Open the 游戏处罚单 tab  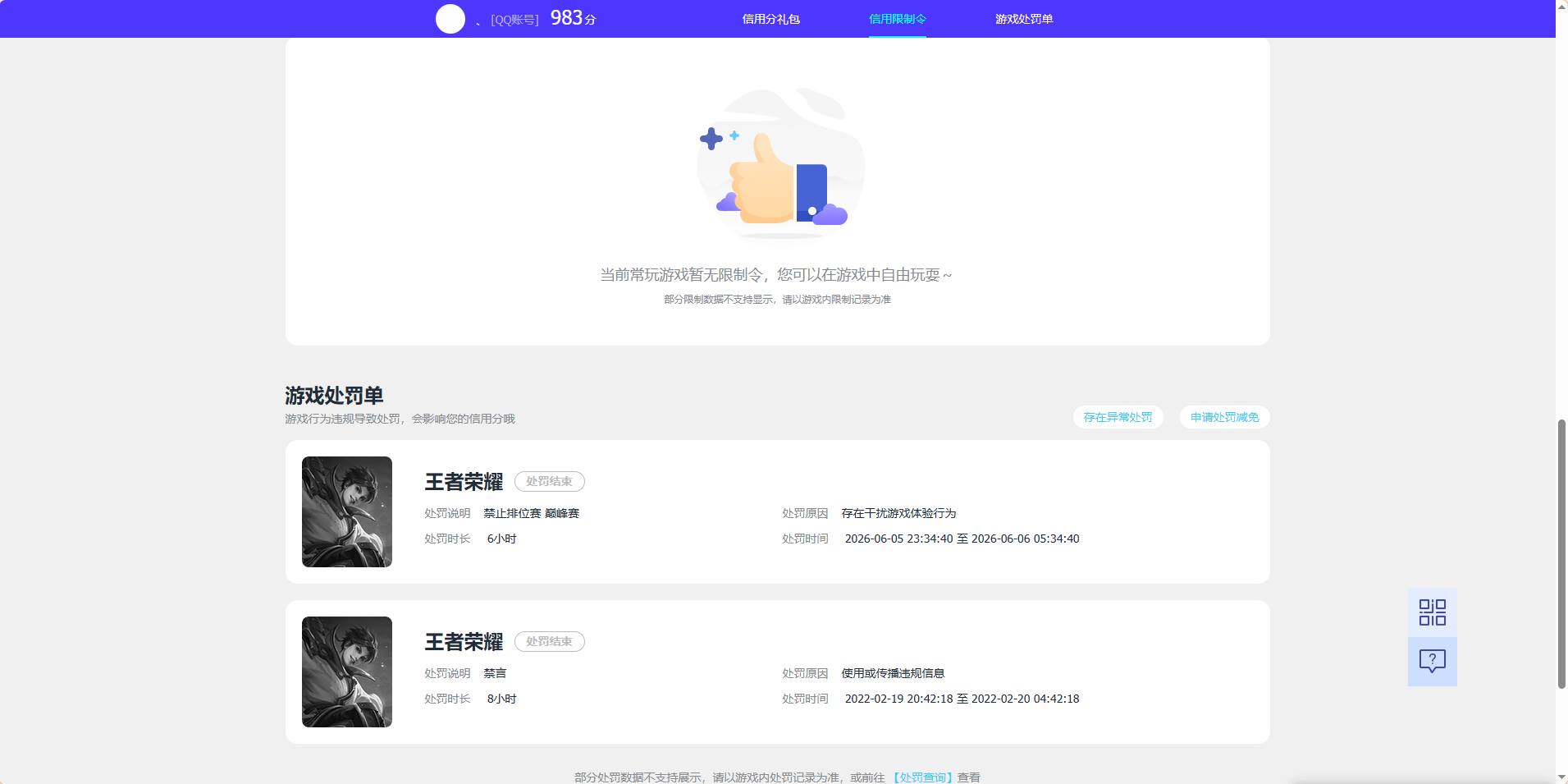1024,19
